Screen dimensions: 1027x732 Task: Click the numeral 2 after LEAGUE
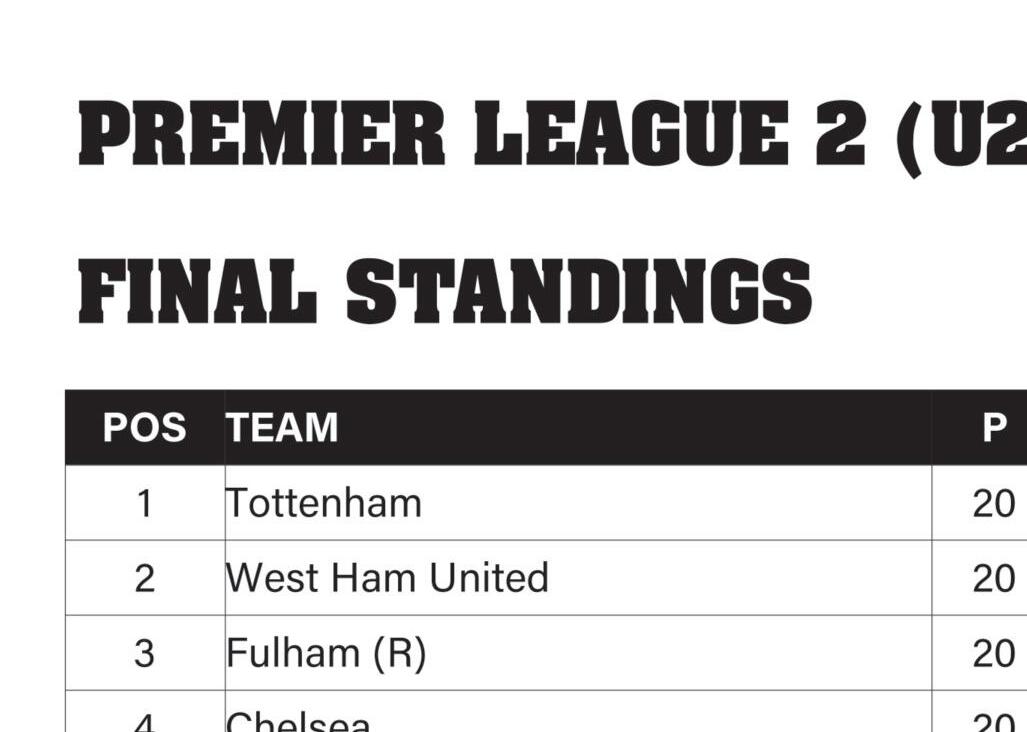tap(841, 132)
